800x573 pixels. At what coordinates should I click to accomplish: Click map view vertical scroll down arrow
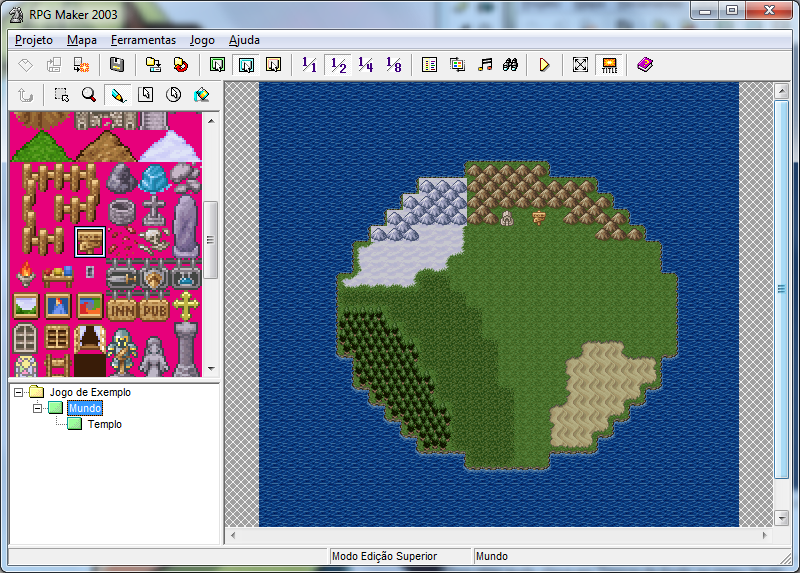pyautogui.click(x=782, y=518)
